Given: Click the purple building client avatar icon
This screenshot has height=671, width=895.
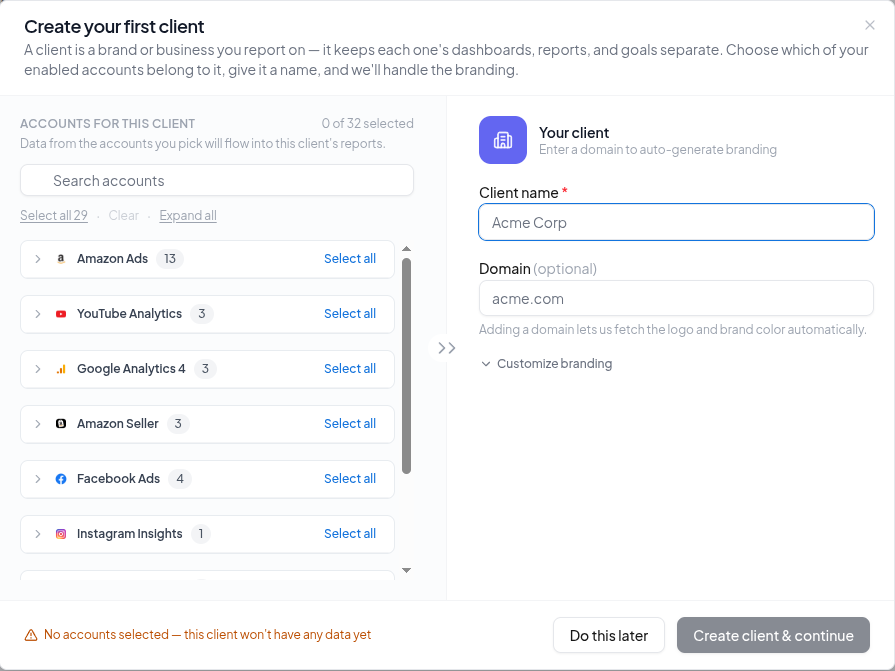Looking at the screenshot, I should pos(502,140).
